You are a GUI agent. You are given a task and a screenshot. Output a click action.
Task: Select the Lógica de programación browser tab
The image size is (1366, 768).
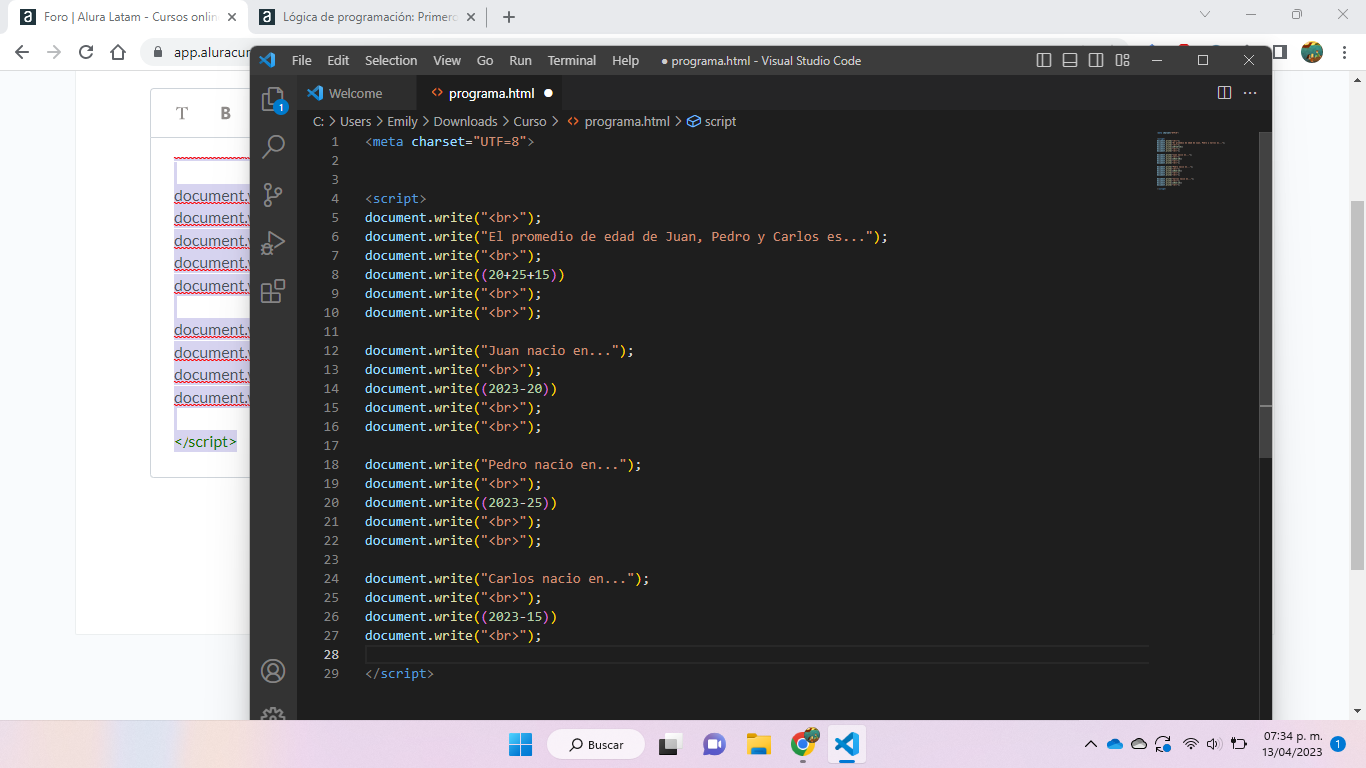365,17
